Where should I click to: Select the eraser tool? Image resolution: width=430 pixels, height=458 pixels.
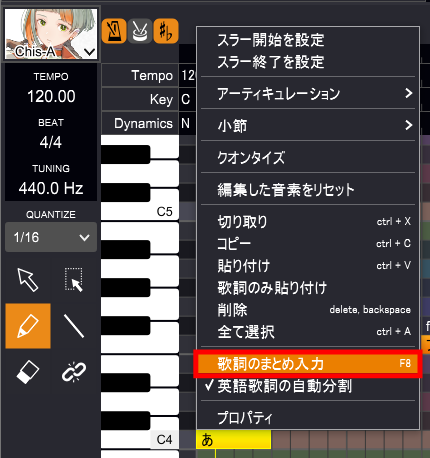28,371
